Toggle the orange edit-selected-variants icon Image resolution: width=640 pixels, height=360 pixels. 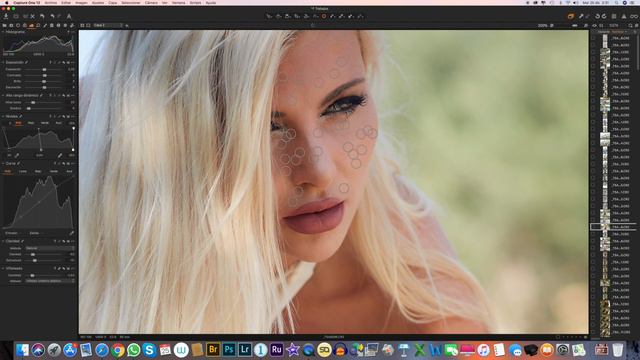click(571, 16)
